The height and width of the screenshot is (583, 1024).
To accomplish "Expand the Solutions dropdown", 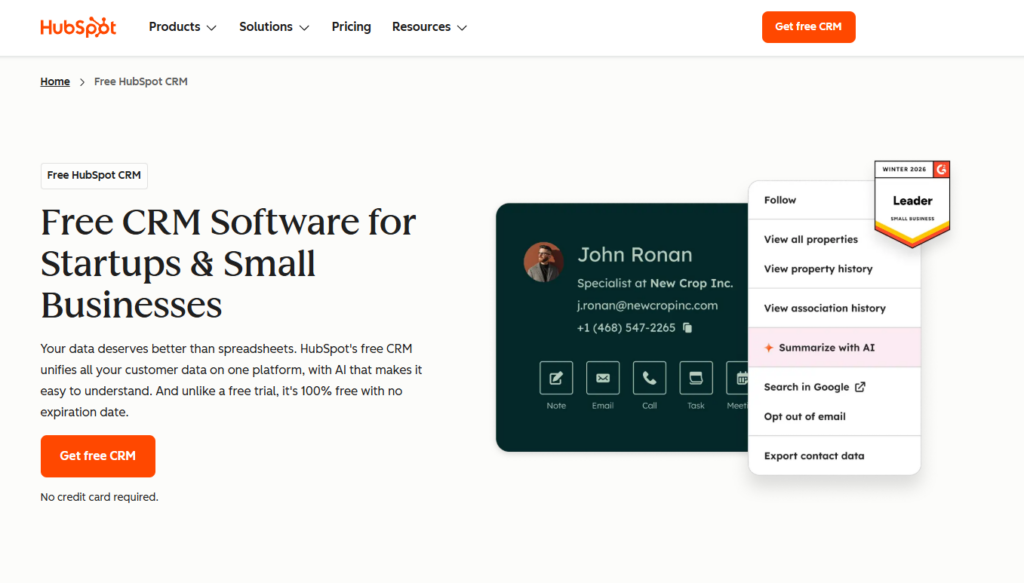I will click(x=274, y=27).
